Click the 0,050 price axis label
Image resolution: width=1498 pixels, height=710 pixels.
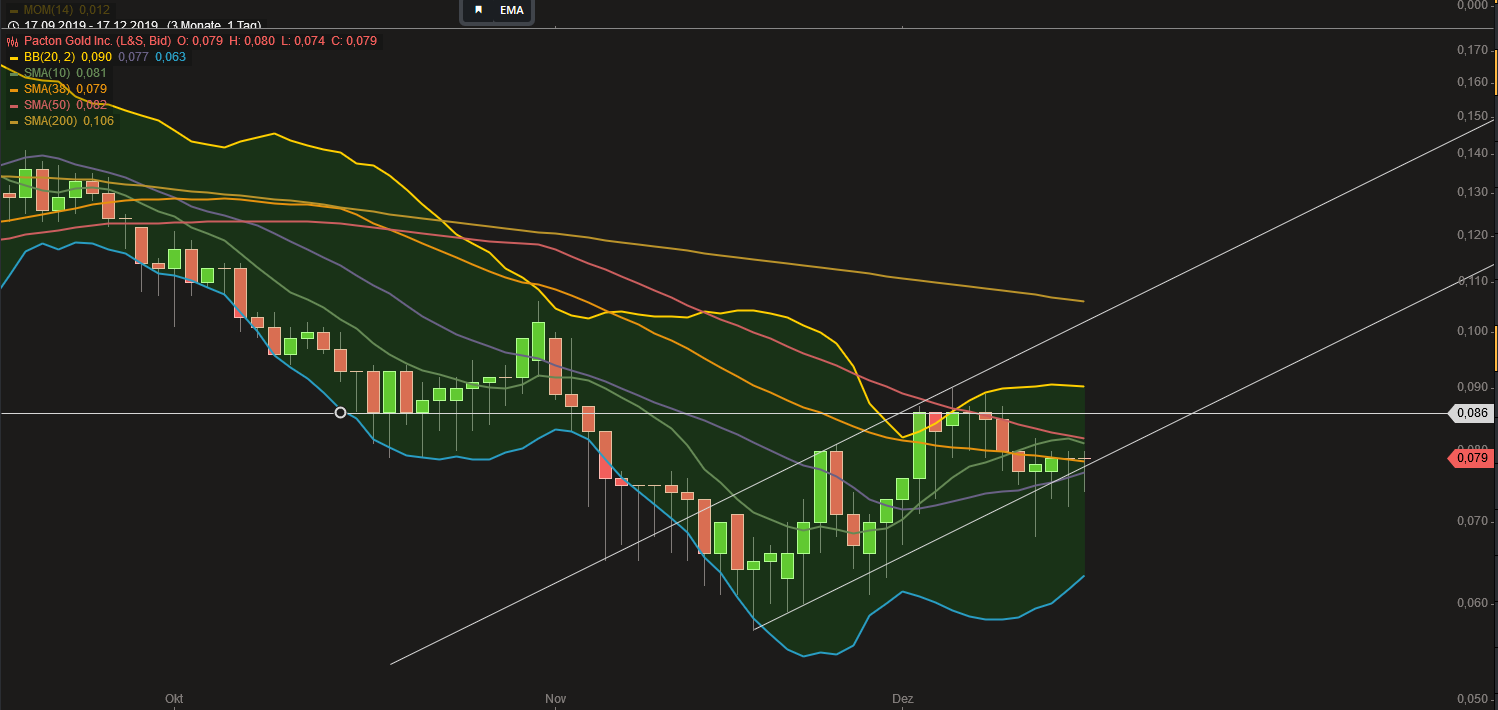[1473, 699]
